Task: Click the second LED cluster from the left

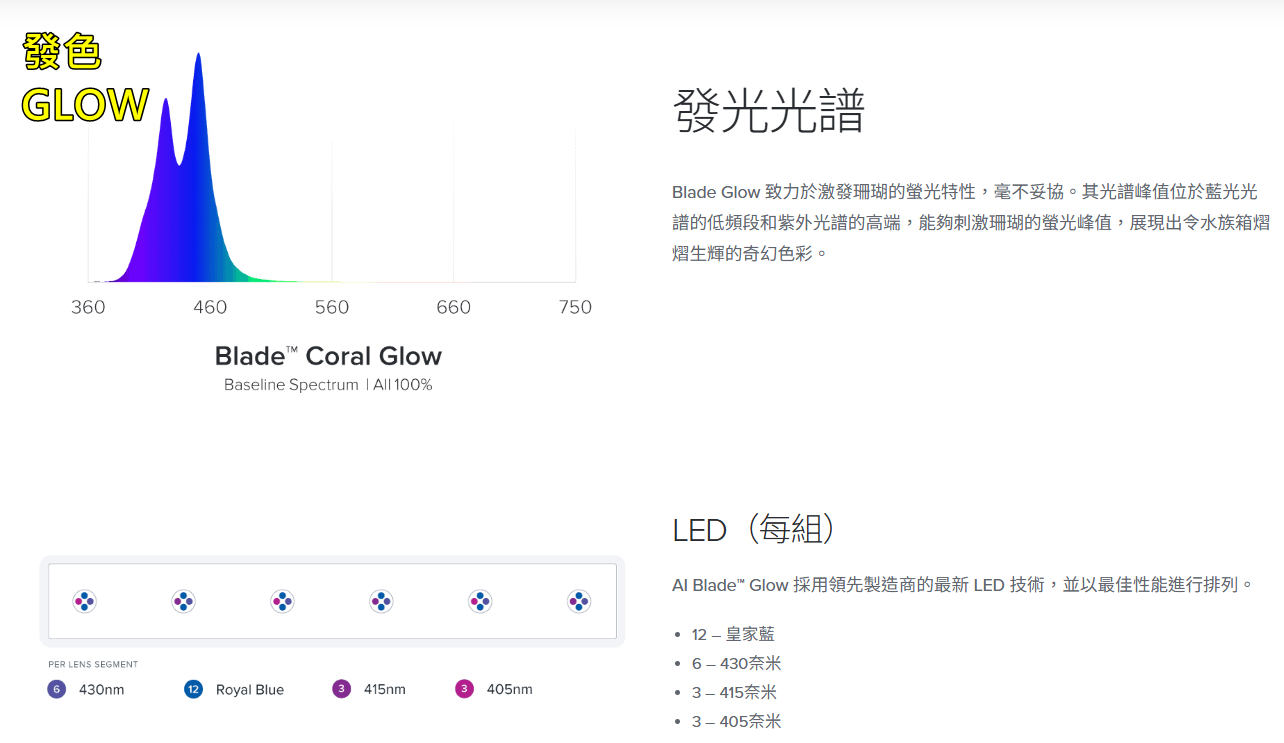Action: [x=183, y=601]
